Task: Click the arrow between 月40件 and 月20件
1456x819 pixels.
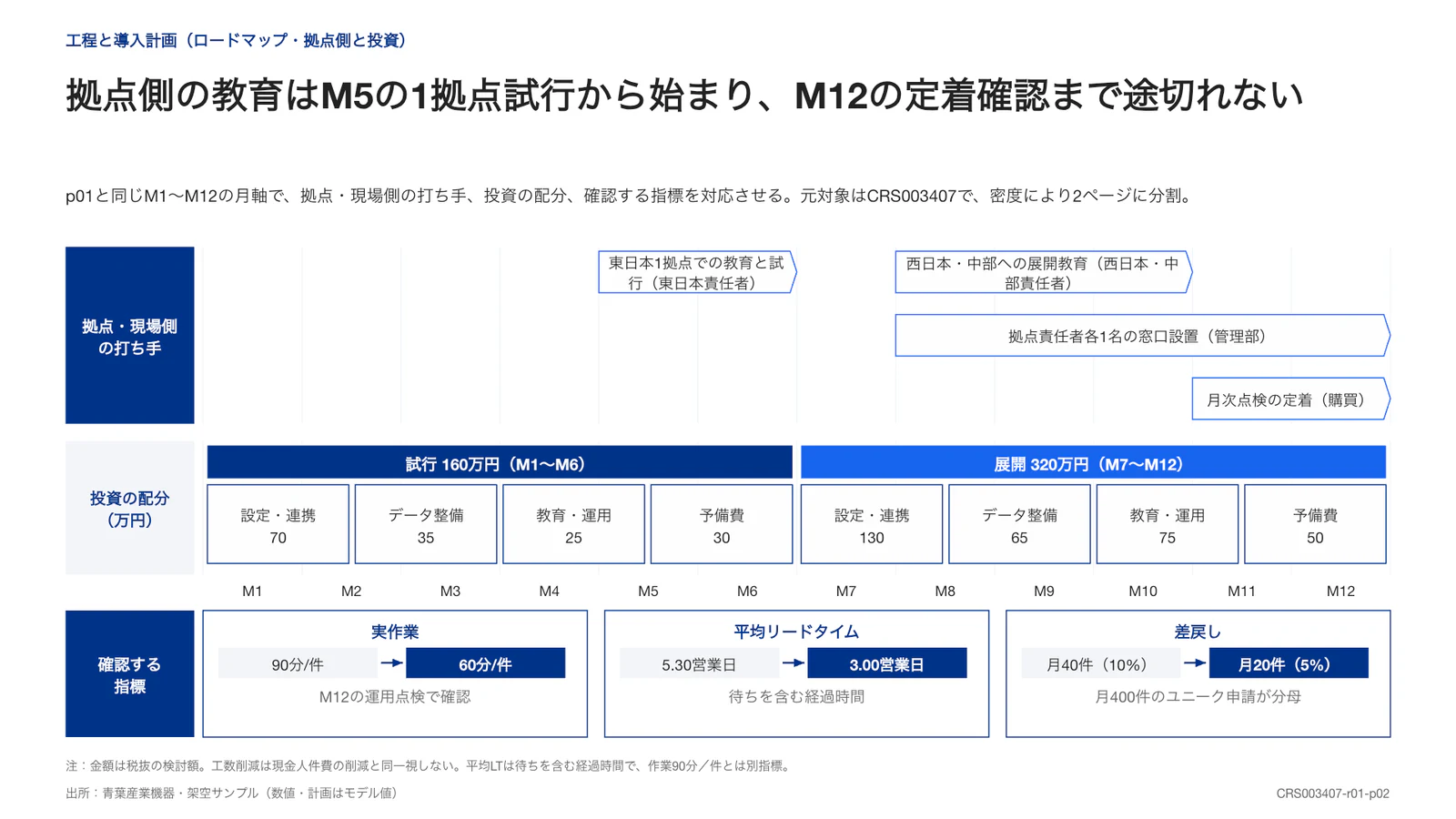Action: 1195,663
